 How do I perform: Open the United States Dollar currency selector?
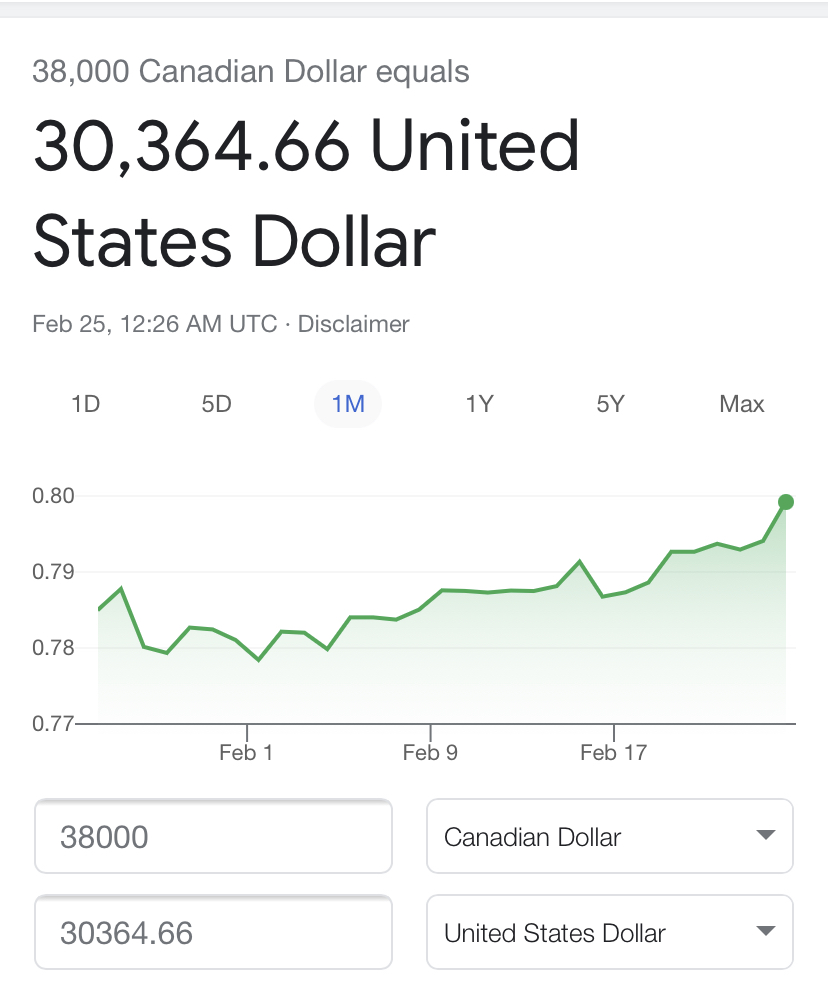pos(609,932)
